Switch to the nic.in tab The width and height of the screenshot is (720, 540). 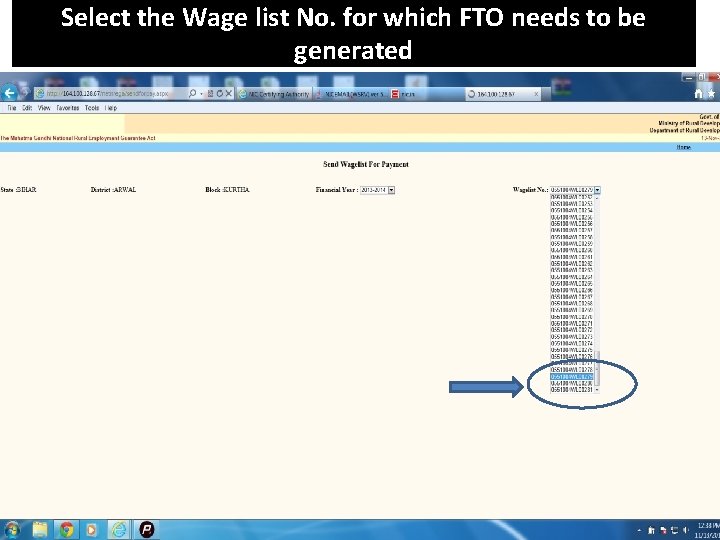point(427,94)
